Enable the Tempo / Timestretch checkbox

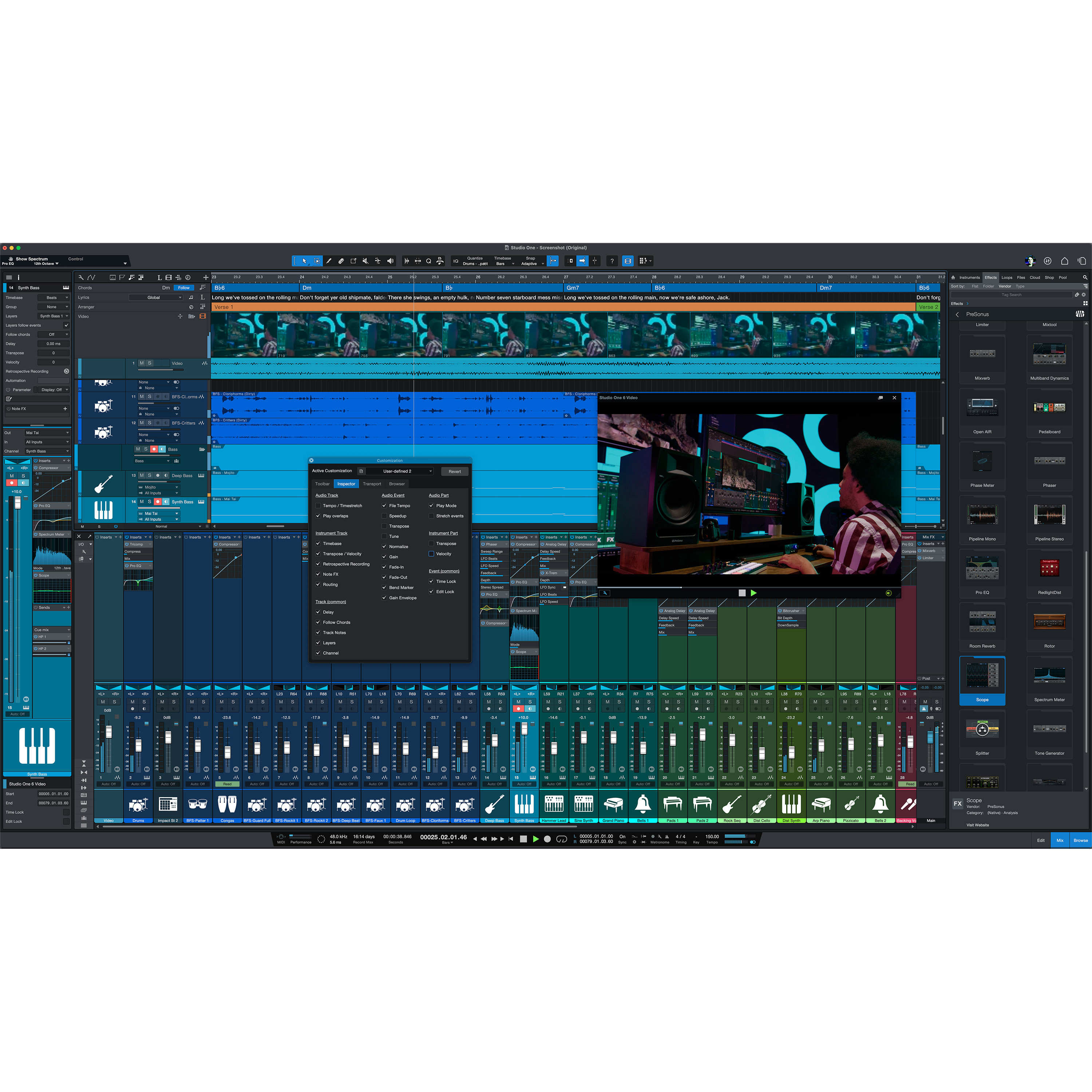point(318,505)
